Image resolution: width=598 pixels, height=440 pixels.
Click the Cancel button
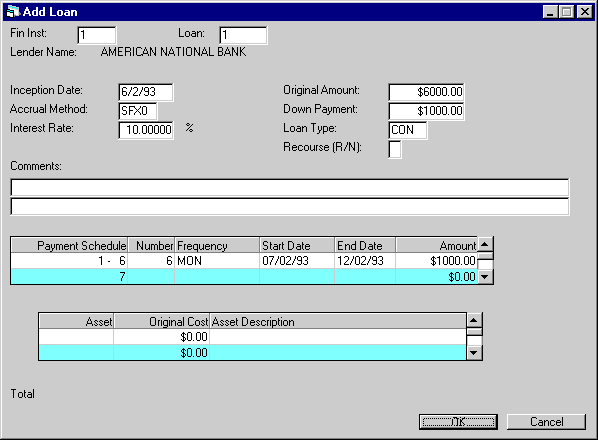click(x=547, y=422)
